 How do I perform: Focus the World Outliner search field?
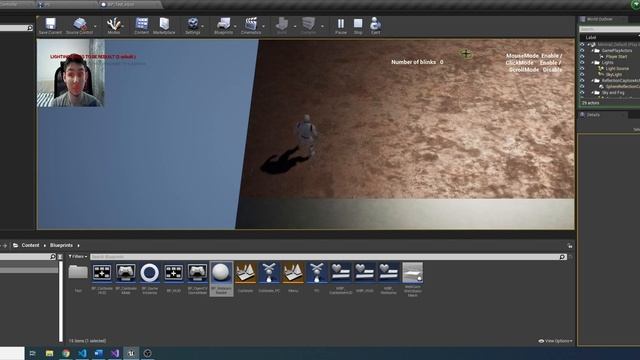[x=609, y=29]
